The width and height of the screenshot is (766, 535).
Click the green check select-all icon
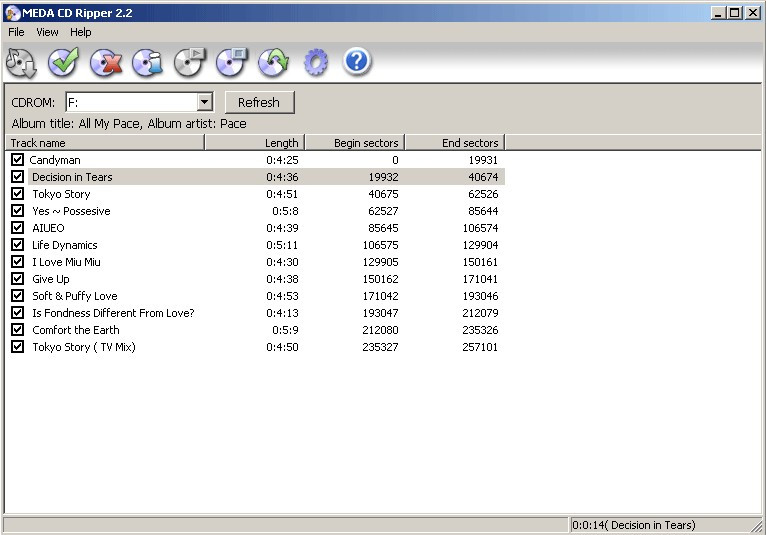point(63,63)
